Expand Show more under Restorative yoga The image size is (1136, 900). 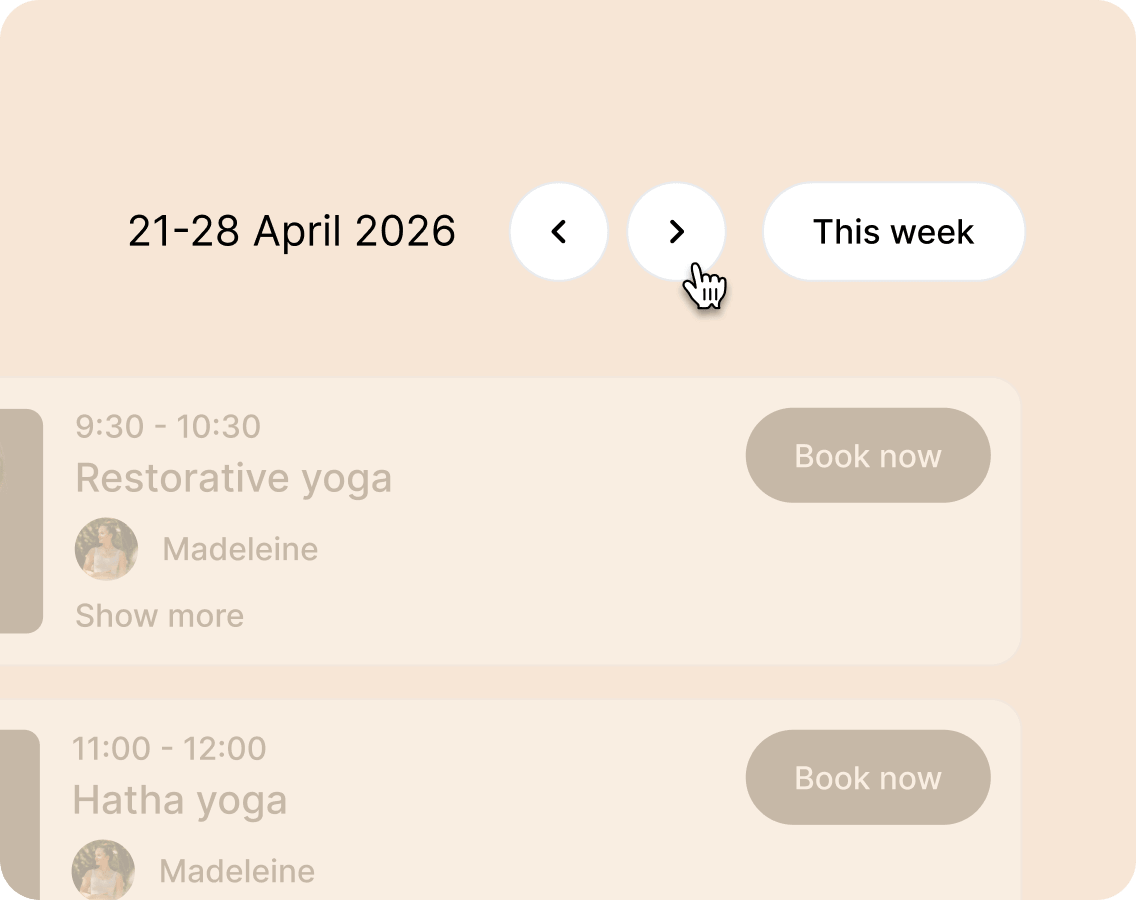click(x=159, y=616)
